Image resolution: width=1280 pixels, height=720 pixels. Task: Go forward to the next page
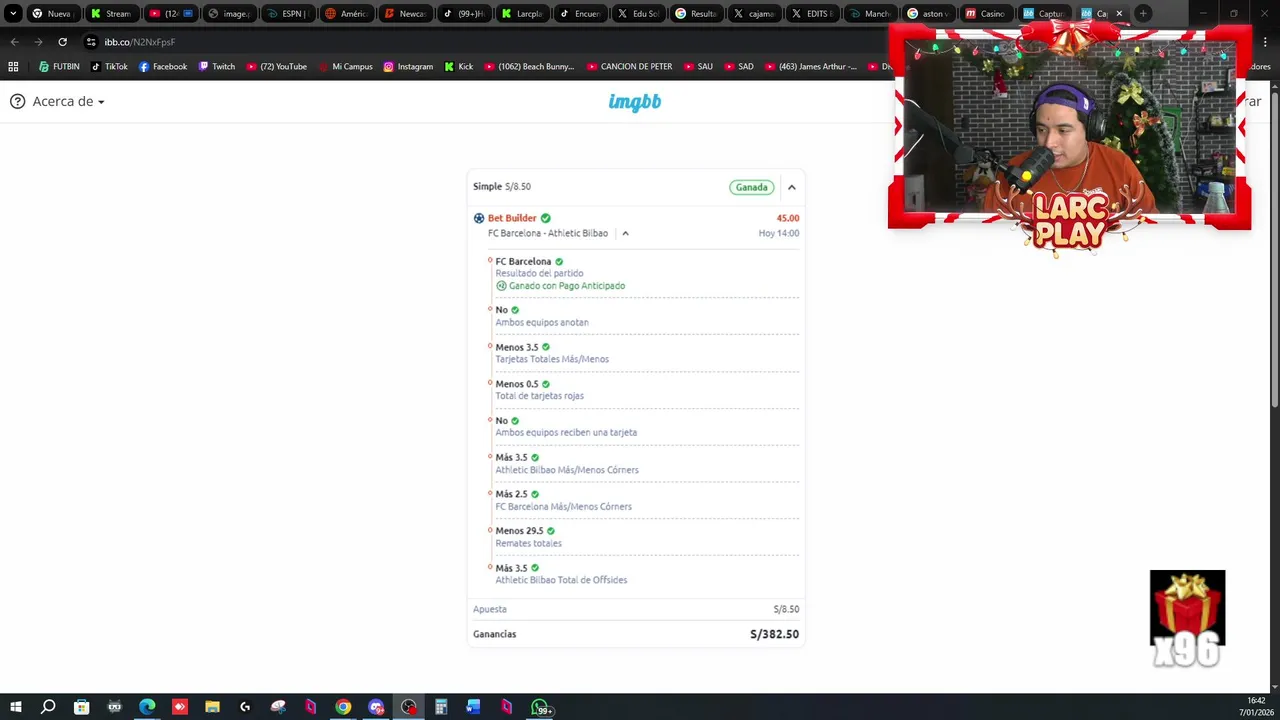tap(38, 42)
